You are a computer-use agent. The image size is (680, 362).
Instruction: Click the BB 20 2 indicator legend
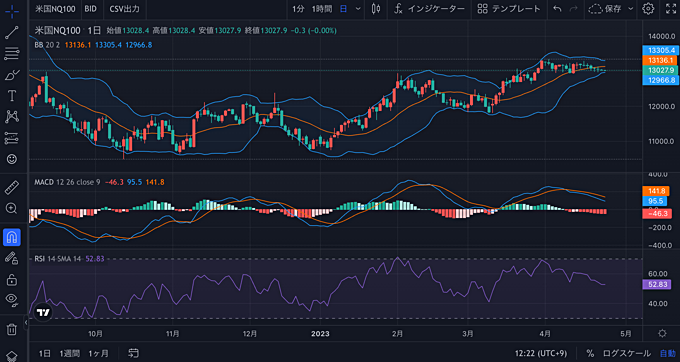click(x=47, y=45)
